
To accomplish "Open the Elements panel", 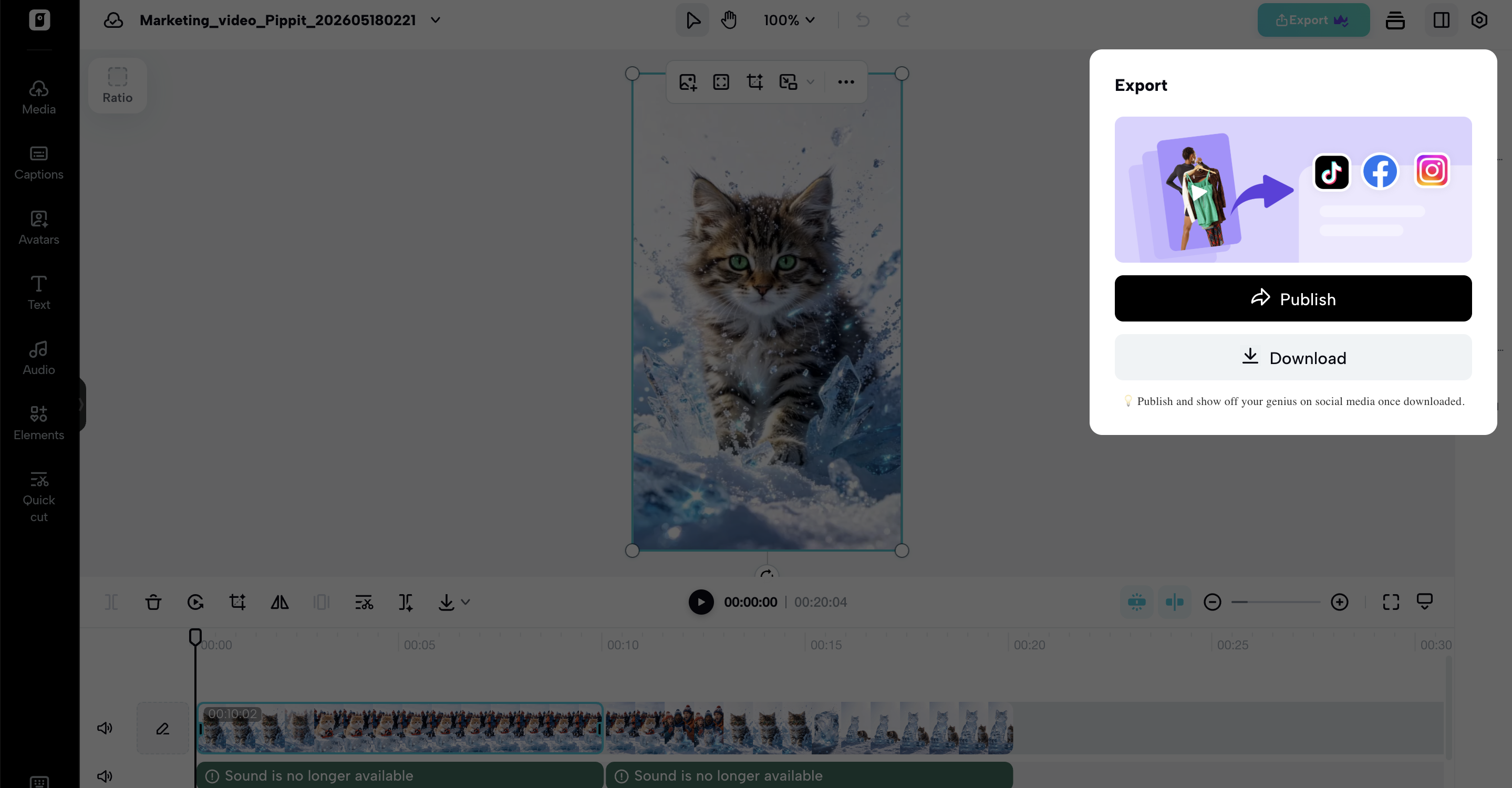I will point(39,423).
